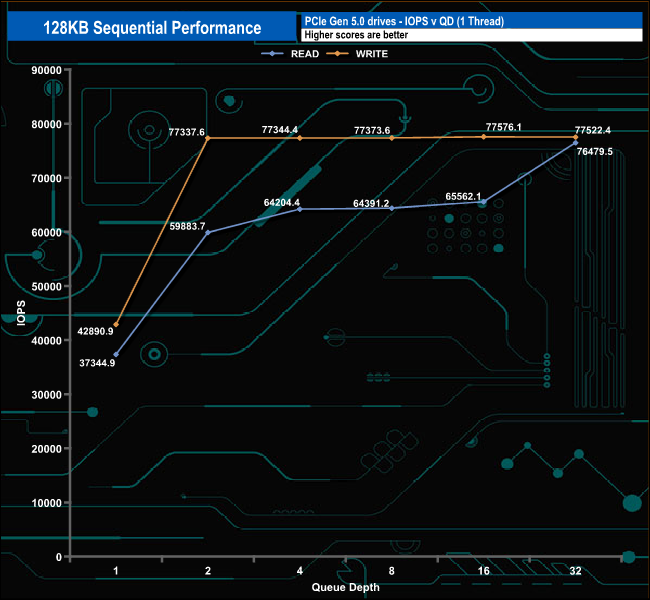Click the READ point at 64391.2
The width and height of the screenshot is (650, 600).
[392, 208]
